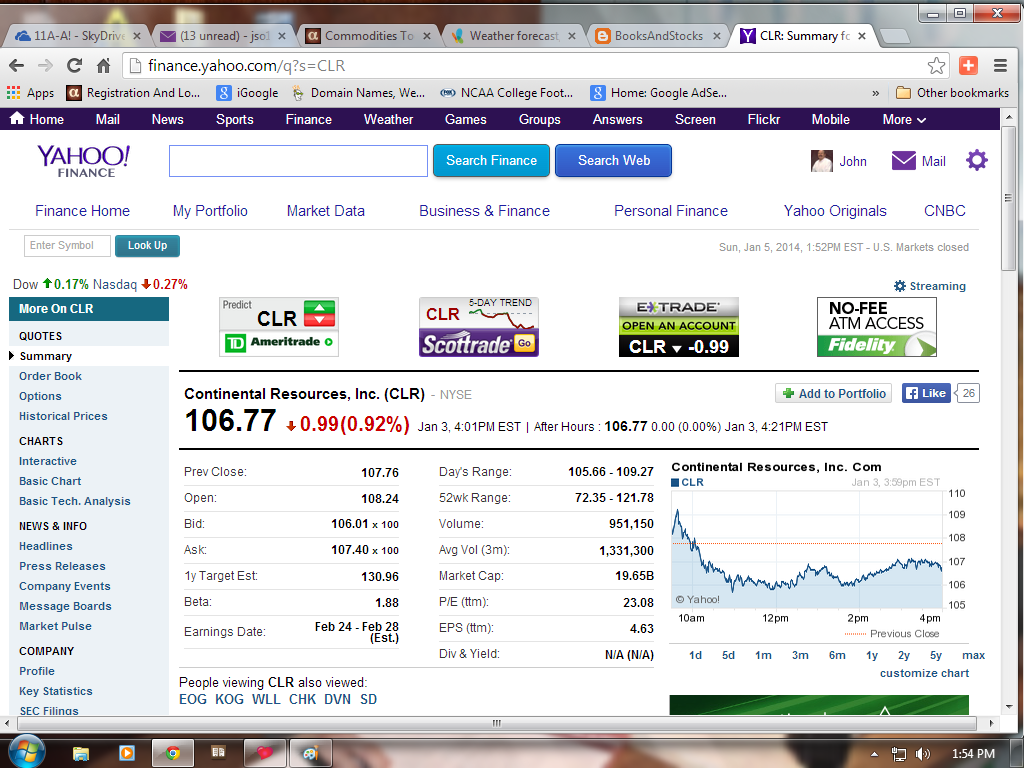Click the browser back arrow
1024x768 pixels.
(x=16, y=65)
